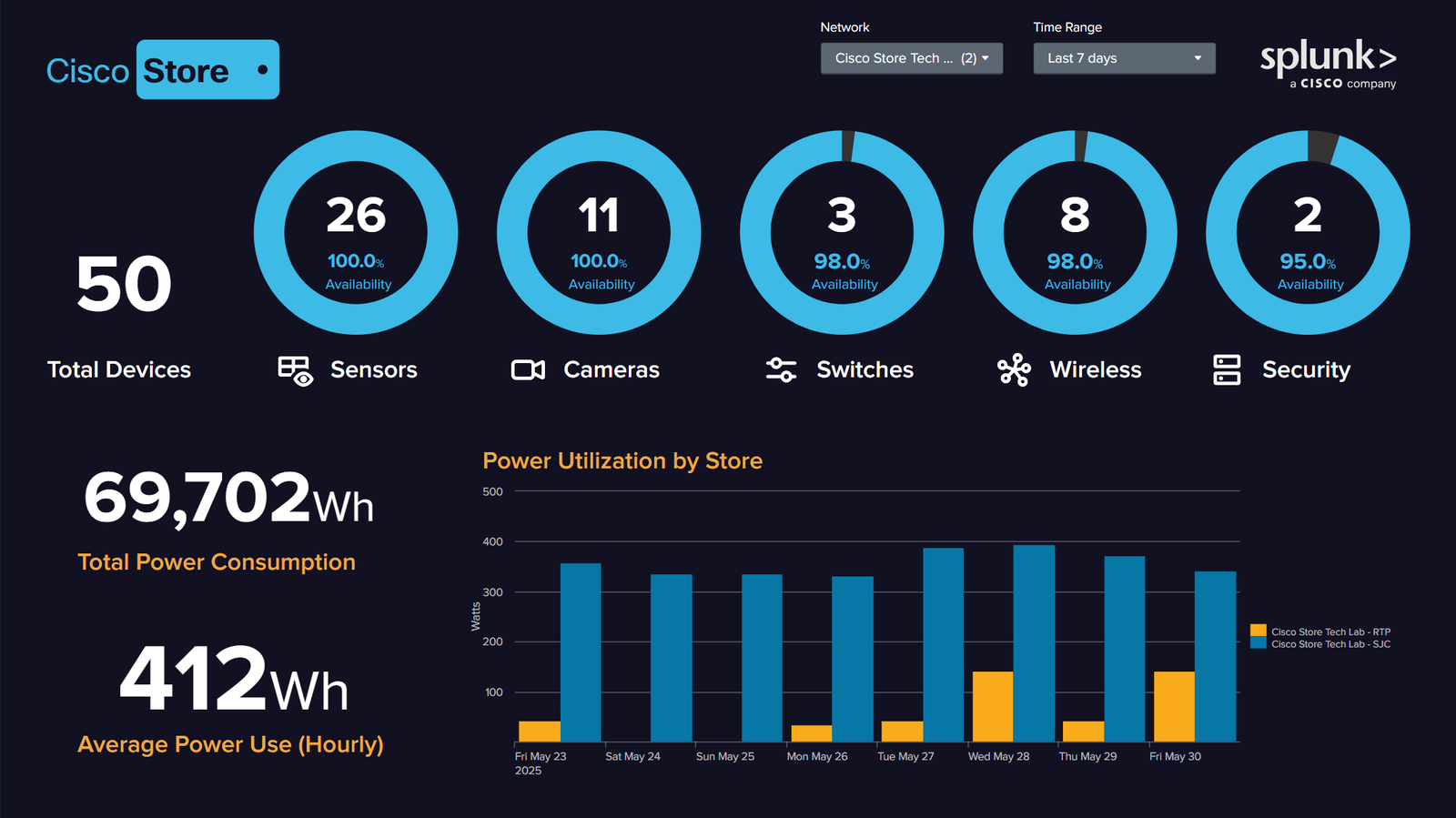Click the Sun May 25 axis label
Image resolution: width=1456 pixels, height=818 pixels.
[725, 756]
